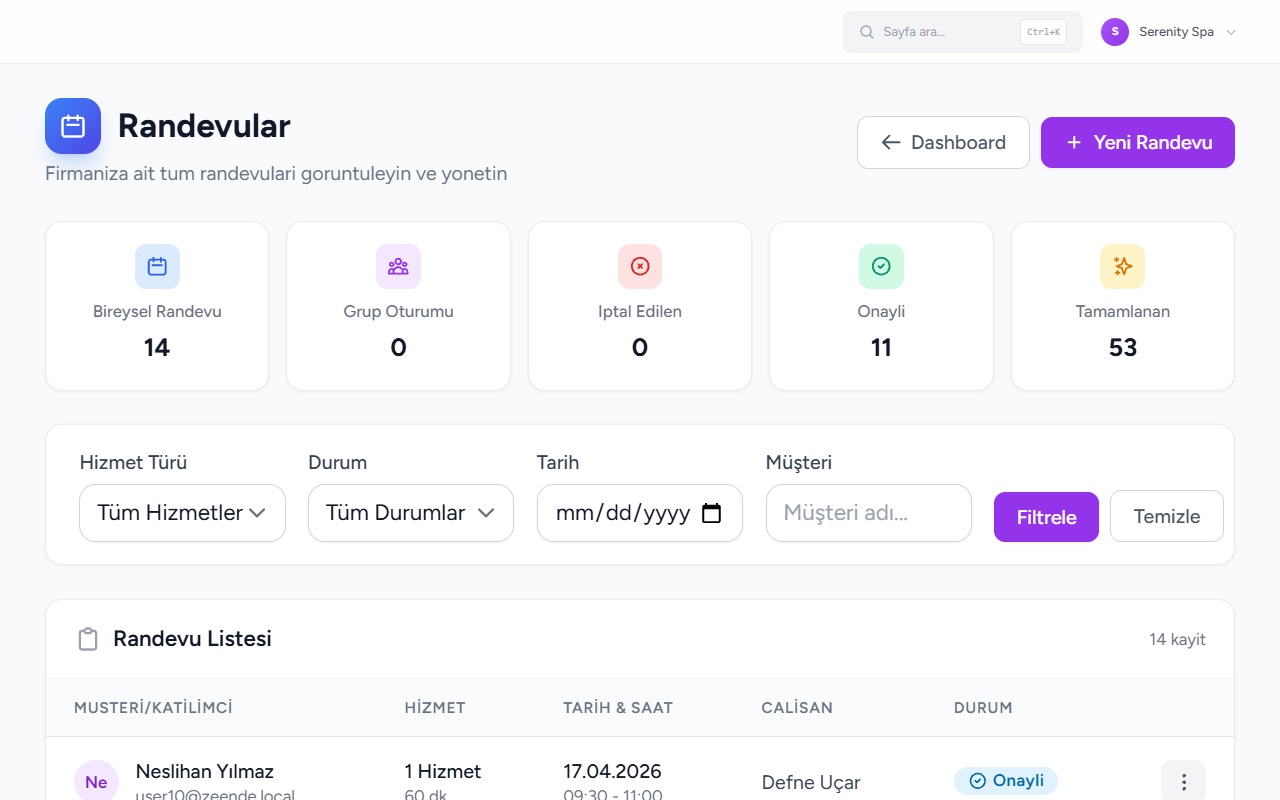
Task: Clear filters with Temizle button
Action: (x=1167, y=516)
